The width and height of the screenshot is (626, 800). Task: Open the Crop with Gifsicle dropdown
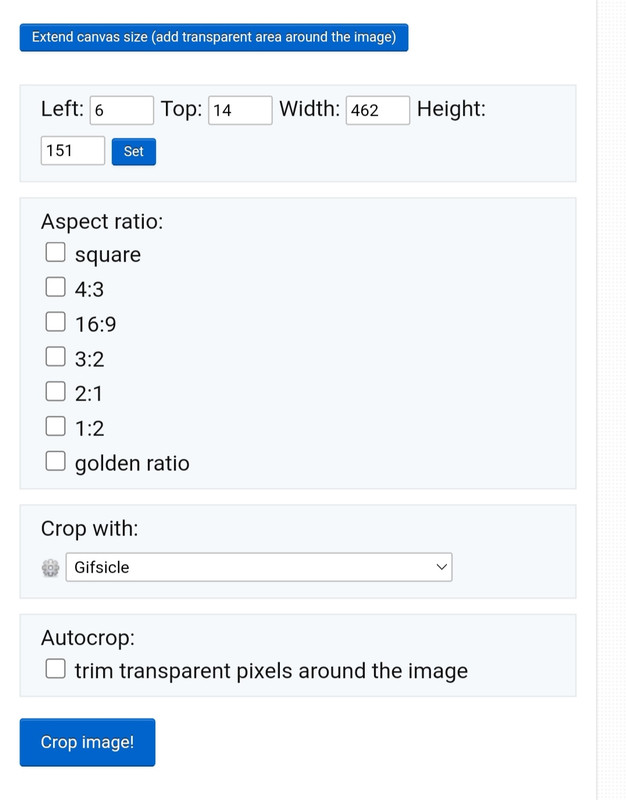tap(258, 568)
